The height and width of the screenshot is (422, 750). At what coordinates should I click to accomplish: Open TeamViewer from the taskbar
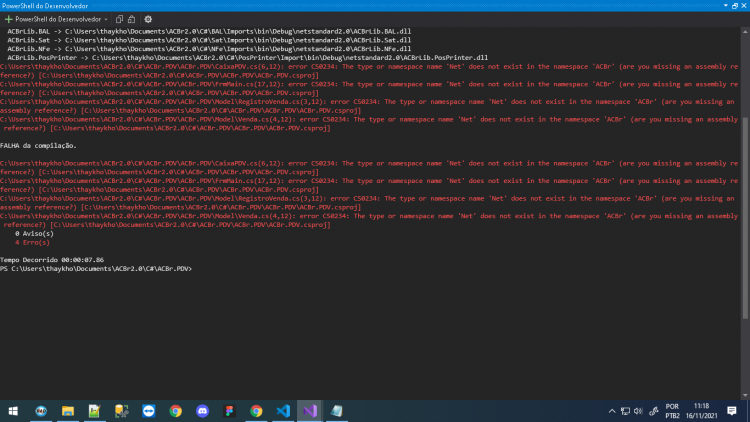point(149,411)
